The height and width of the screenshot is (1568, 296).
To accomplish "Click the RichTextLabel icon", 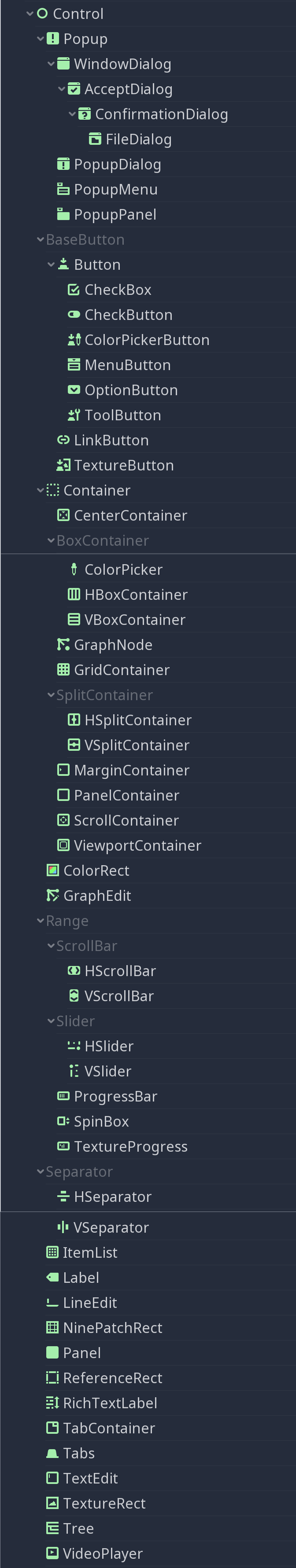I will coord(52,1403).
